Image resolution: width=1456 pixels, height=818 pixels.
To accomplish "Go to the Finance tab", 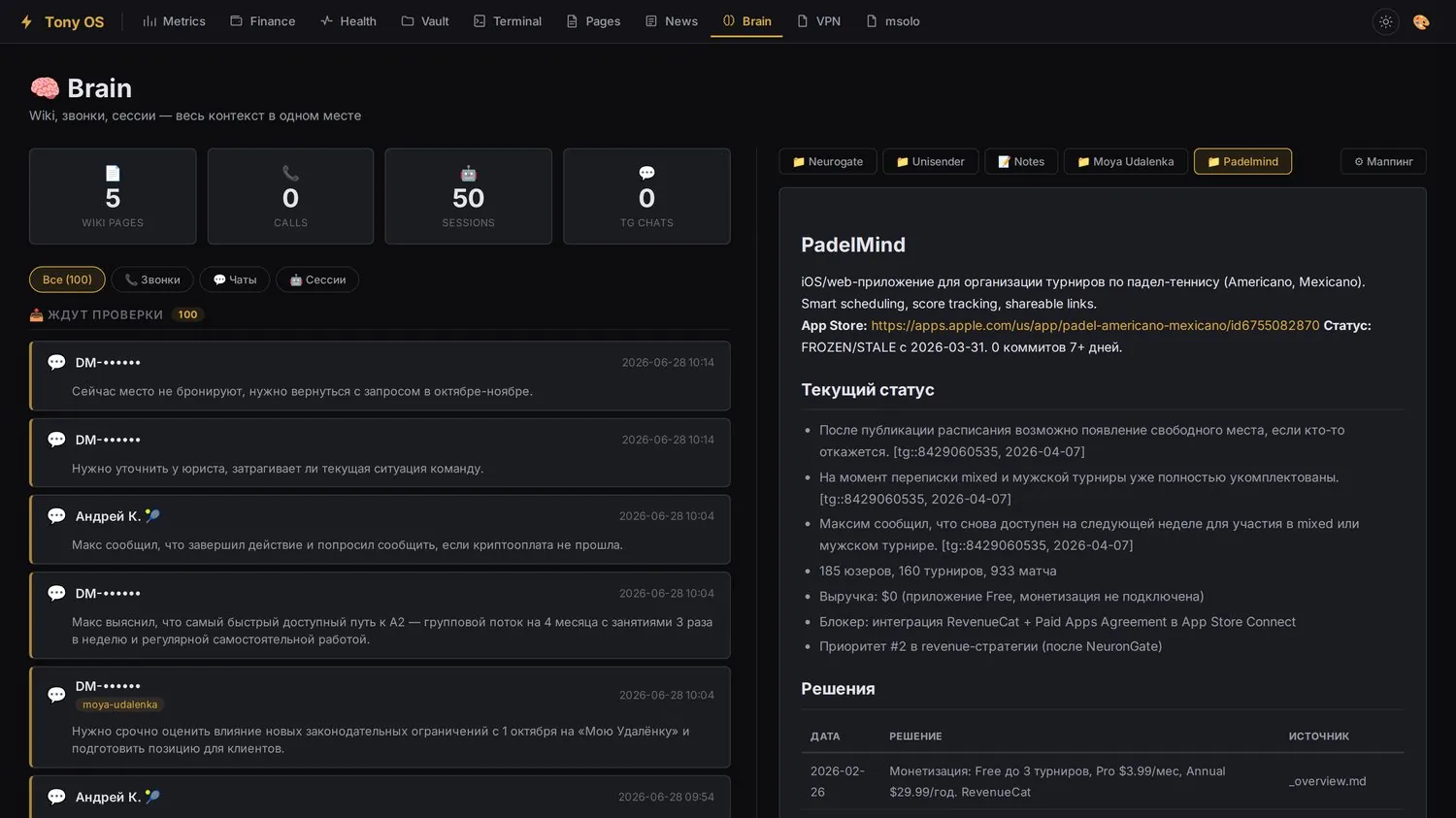I will pos(263,21).
